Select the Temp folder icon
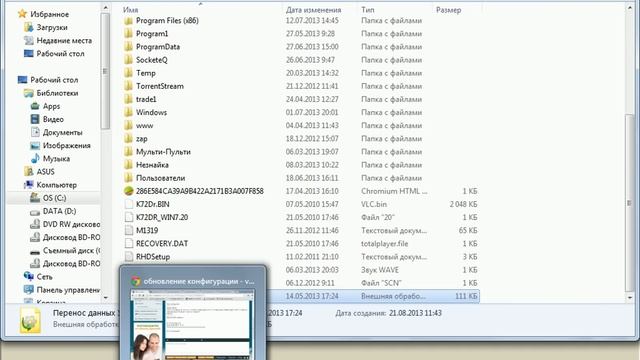Image resolution: width=640 pixels, height=360 pixels. 129,73
